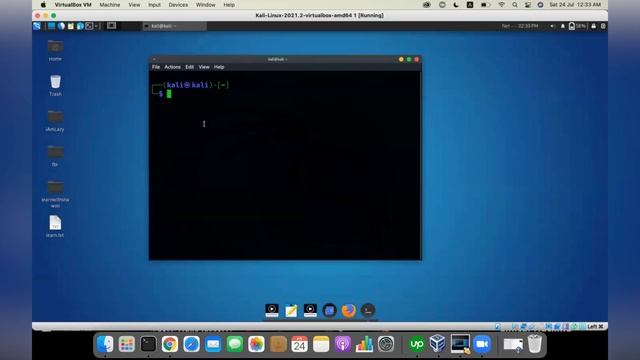640x360 pixels.
Task: Launch Firefox from Kali bottom dock
Action: click(349, 311)
